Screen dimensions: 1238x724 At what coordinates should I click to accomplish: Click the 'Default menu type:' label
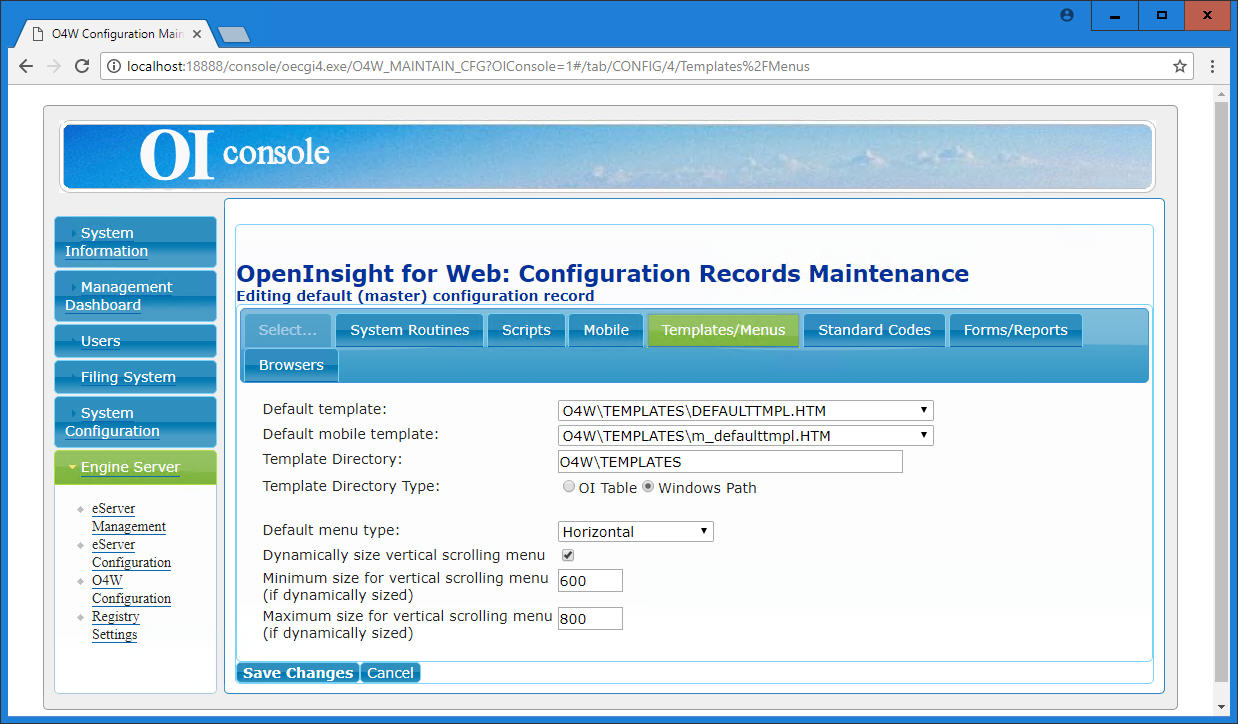pos(331,530)
